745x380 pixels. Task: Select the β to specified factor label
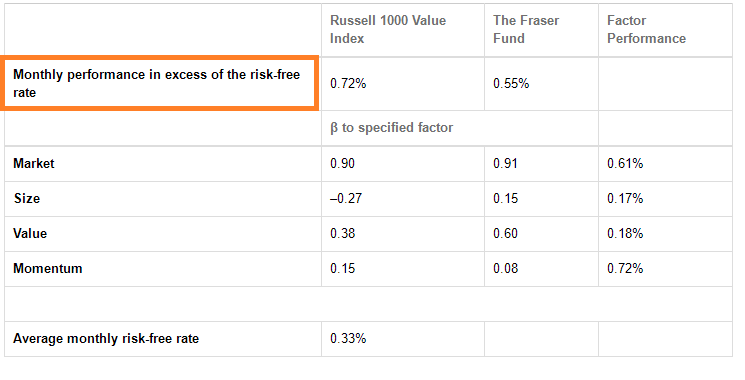[x=392, y=128]
